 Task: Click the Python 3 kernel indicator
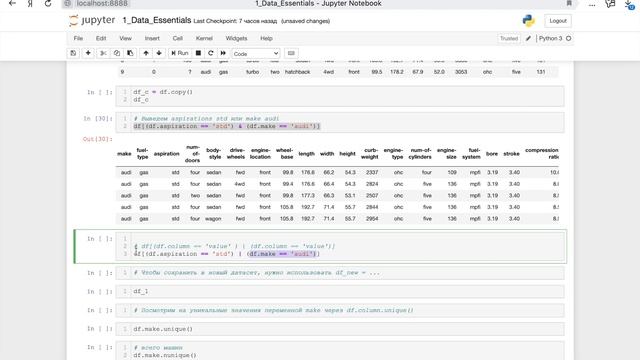pyautogui.click(x=550, y=38)
